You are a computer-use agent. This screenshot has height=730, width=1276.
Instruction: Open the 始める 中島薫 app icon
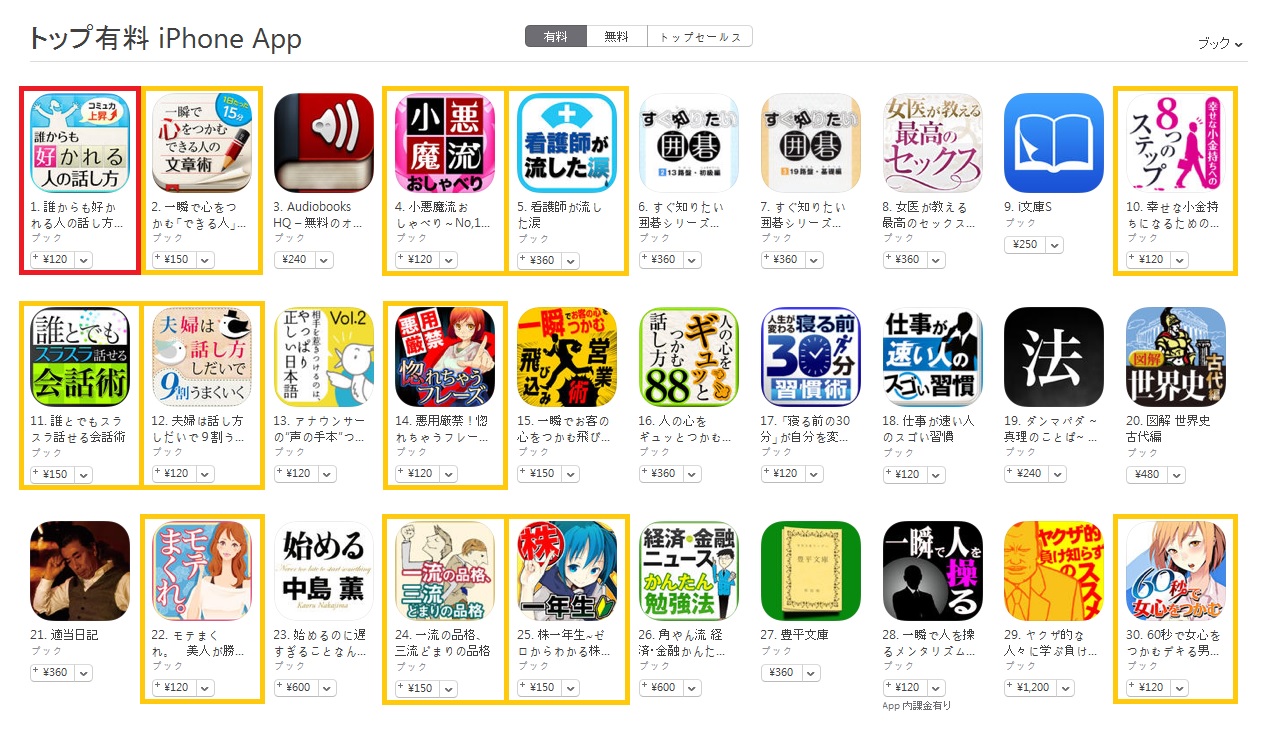[x=323, y=571]
